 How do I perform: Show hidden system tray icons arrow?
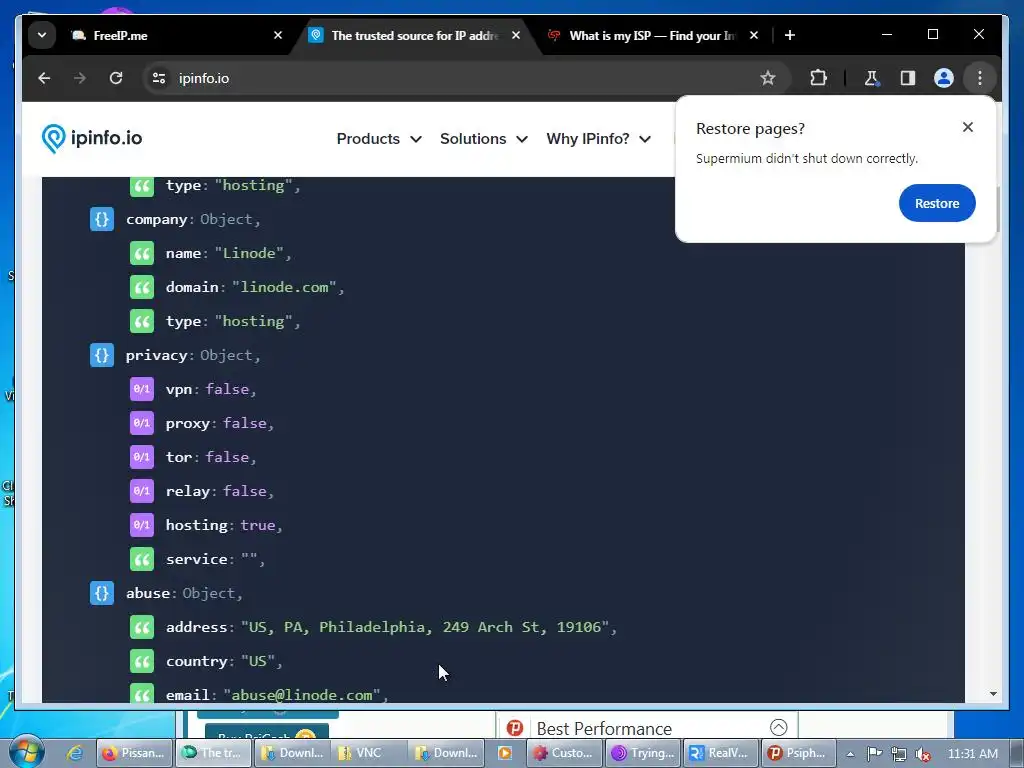pyautogui.click(x=850, y=754)
